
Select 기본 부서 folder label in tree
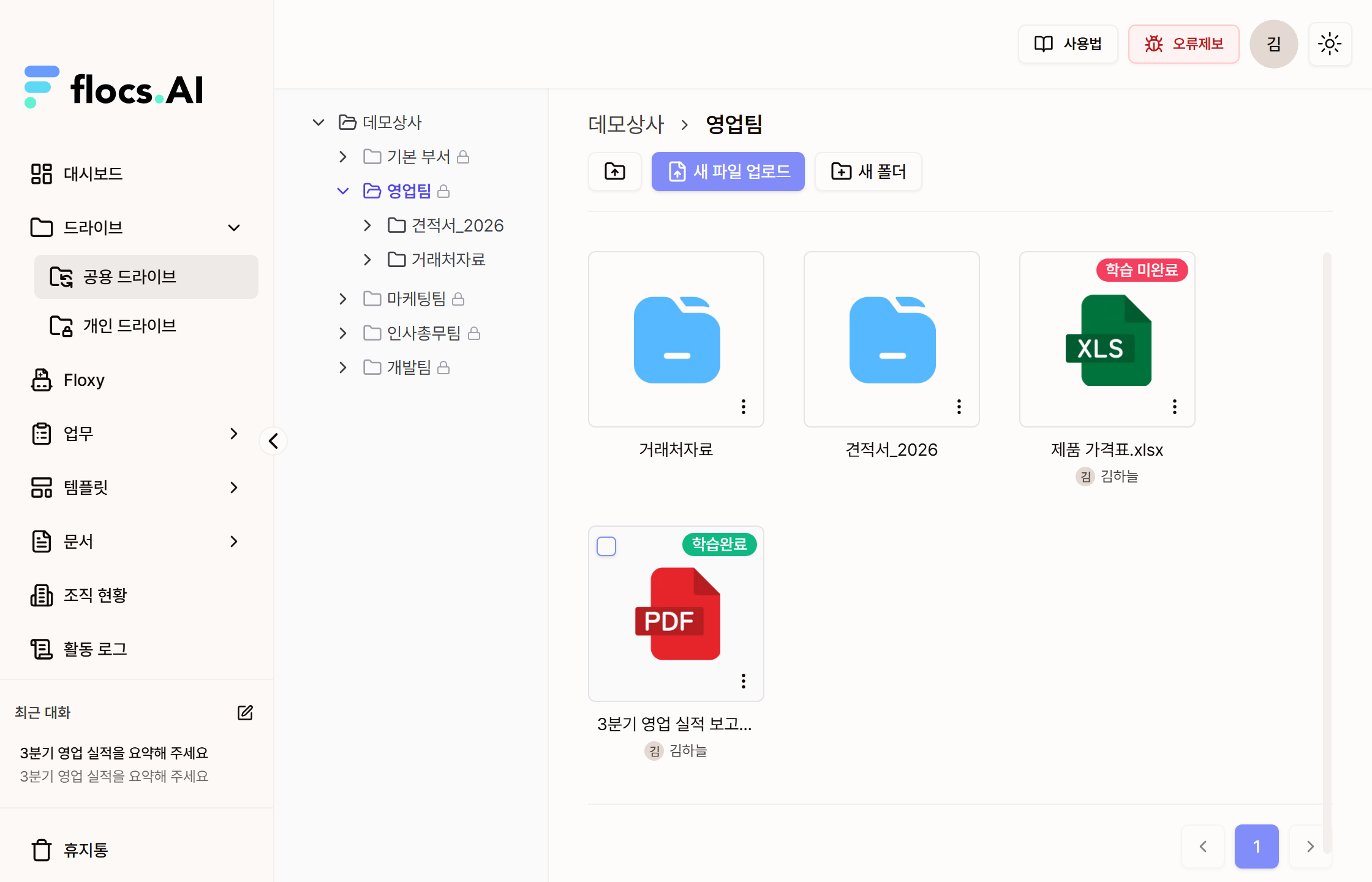coord(418,157)
